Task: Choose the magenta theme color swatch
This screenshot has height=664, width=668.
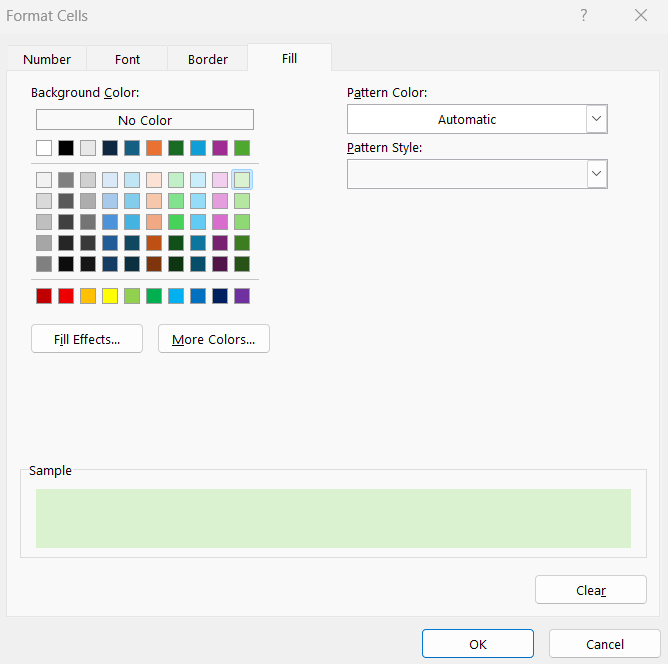Action: pyautogui.click(x=220, y=148)
